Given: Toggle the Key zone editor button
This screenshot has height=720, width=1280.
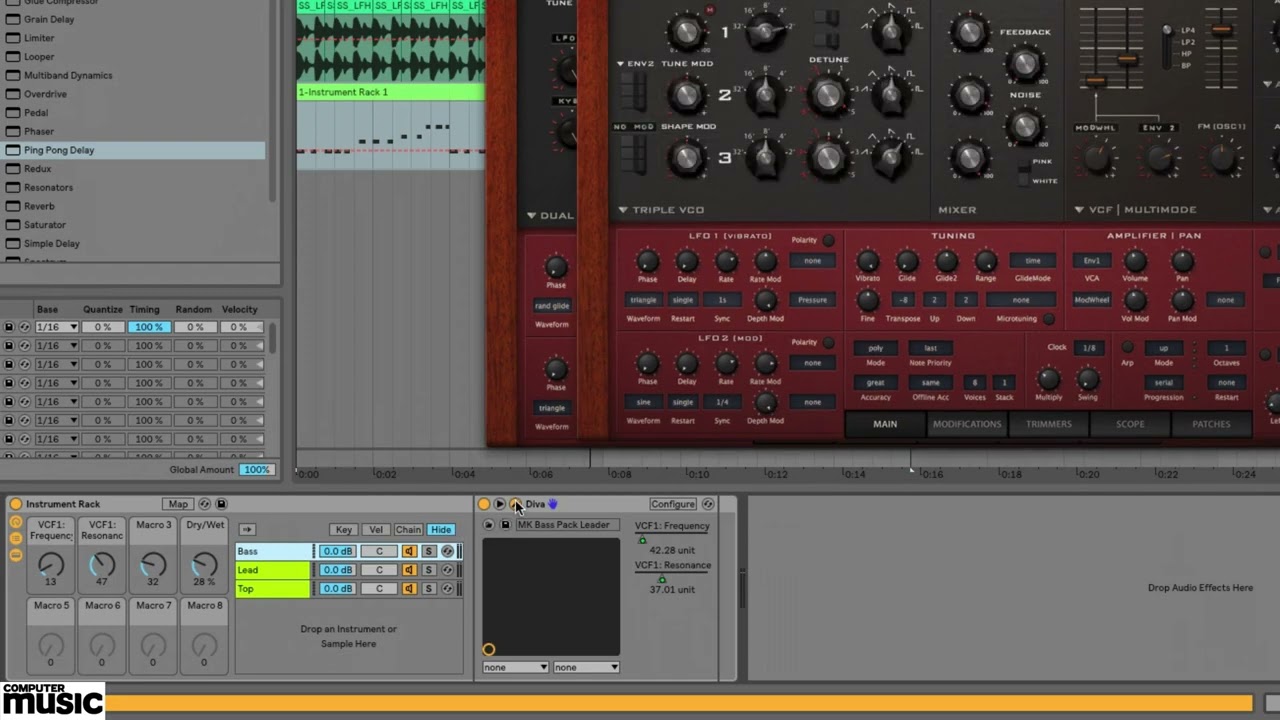Looking at the screenshot, I should [x=344, y=529].
